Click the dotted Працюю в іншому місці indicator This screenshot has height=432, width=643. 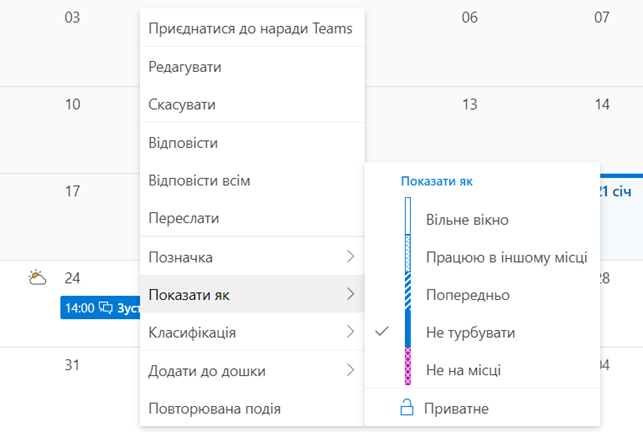[x=407, y=256]
